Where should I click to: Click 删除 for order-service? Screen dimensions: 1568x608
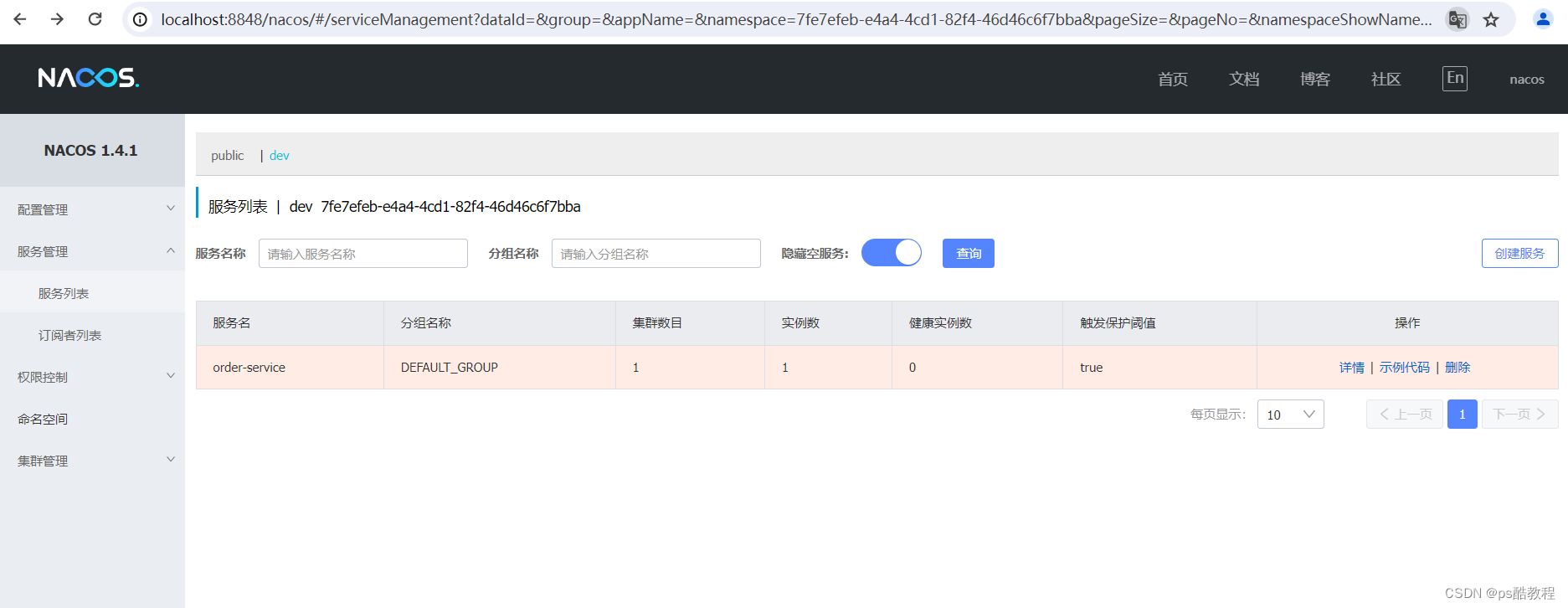[1457, 367]
